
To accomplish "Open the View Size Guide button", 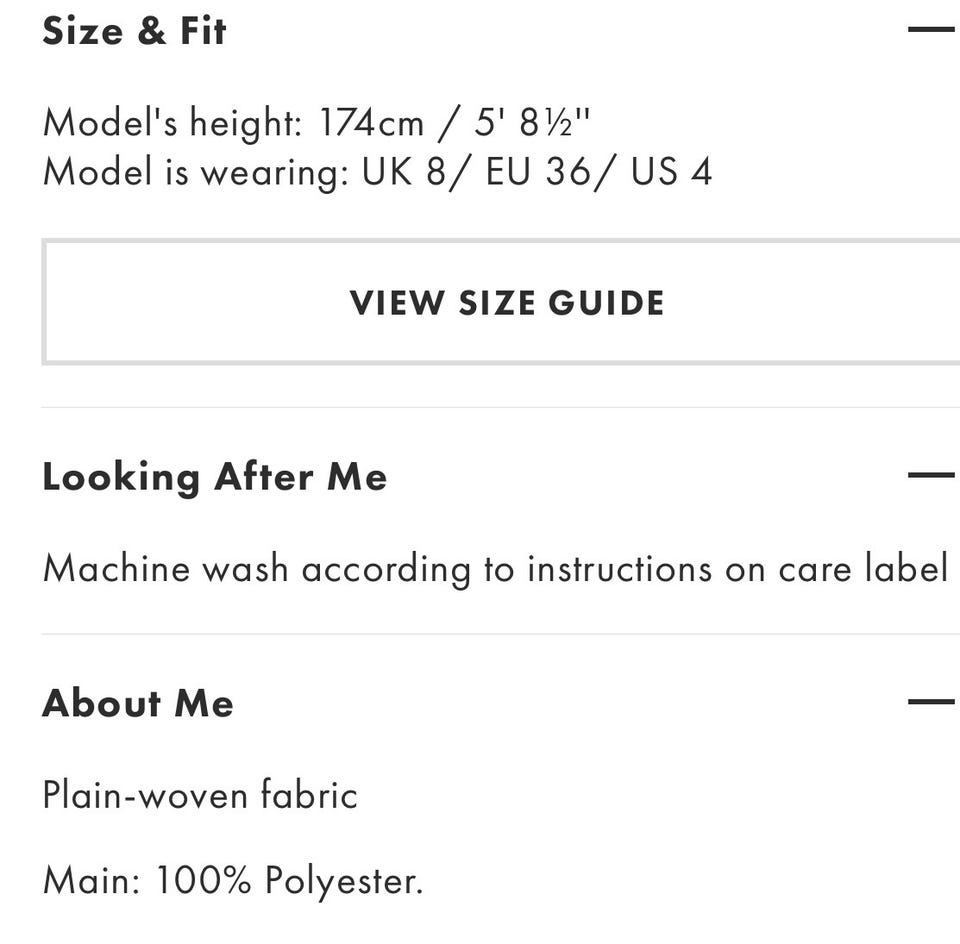I will click(x=506, y=303).
